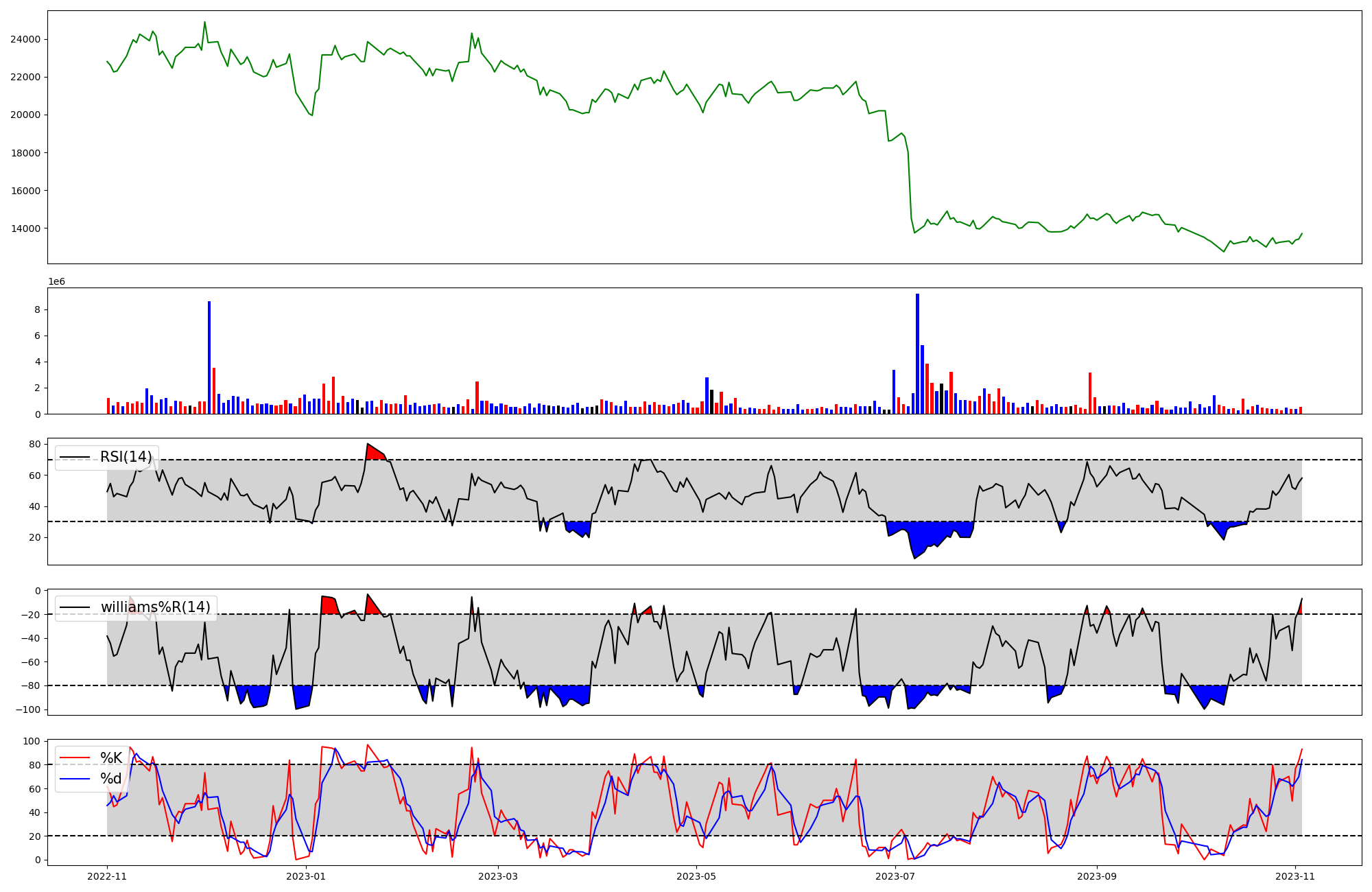Screen dimensions: 1372x892
Task: Click the 2023-07 x-axis date label
Action: coord(896,876)
